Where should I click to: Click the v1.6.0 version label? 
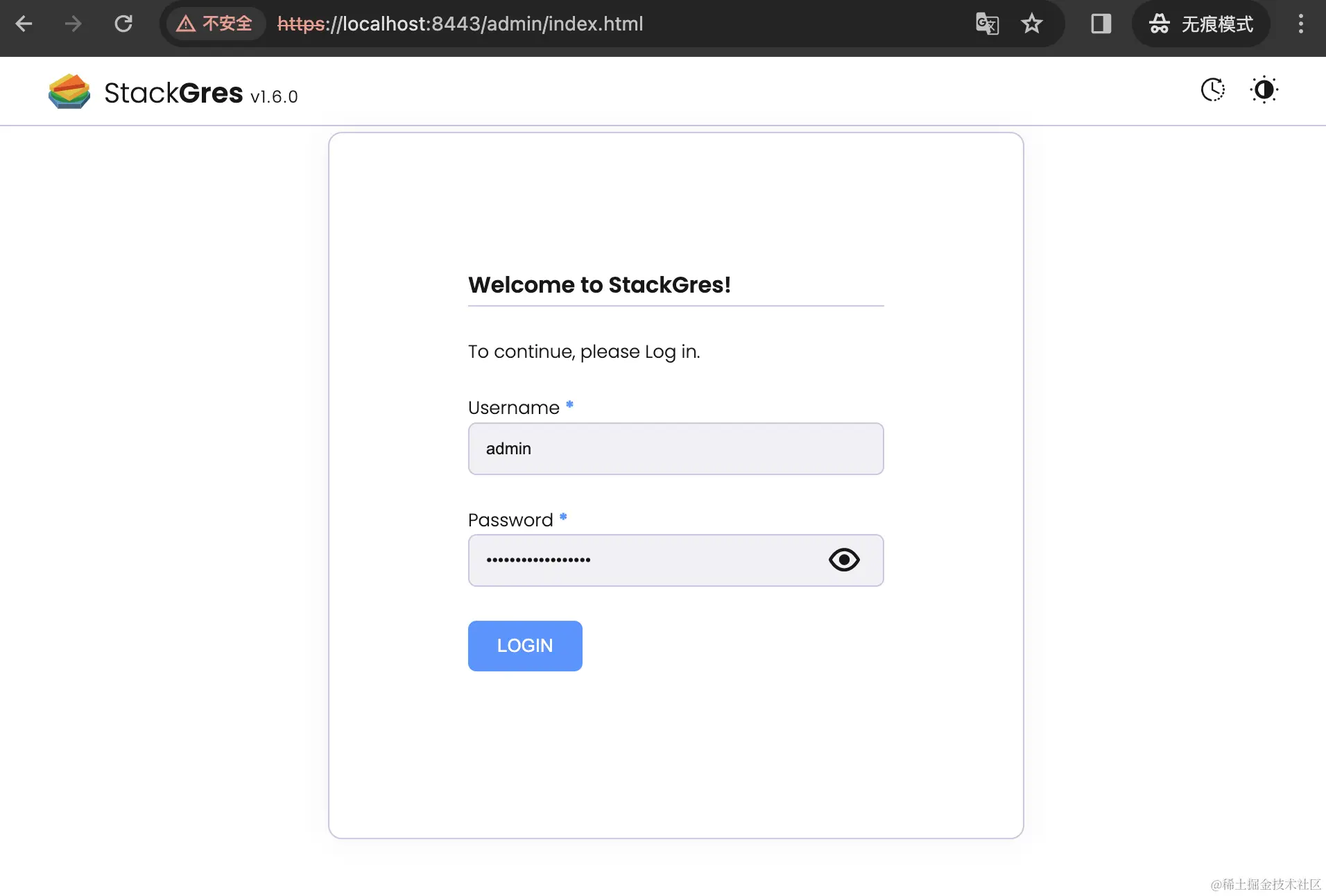pyautogui.click(x=274, y=96)
